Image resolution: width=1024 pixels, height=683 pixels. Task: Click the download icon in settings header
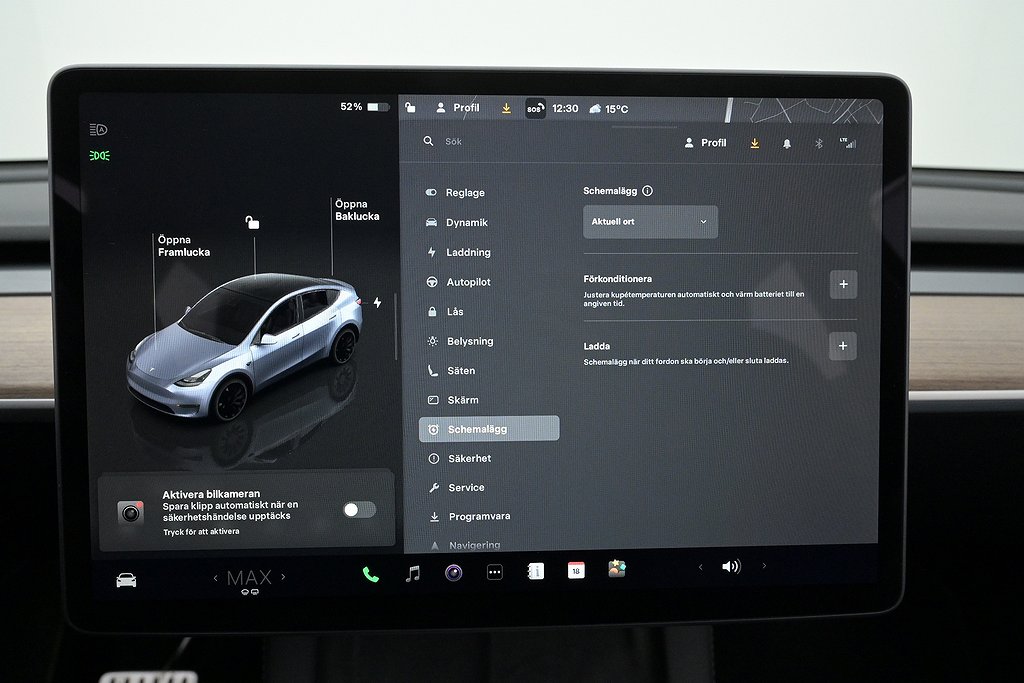point(755,143)
